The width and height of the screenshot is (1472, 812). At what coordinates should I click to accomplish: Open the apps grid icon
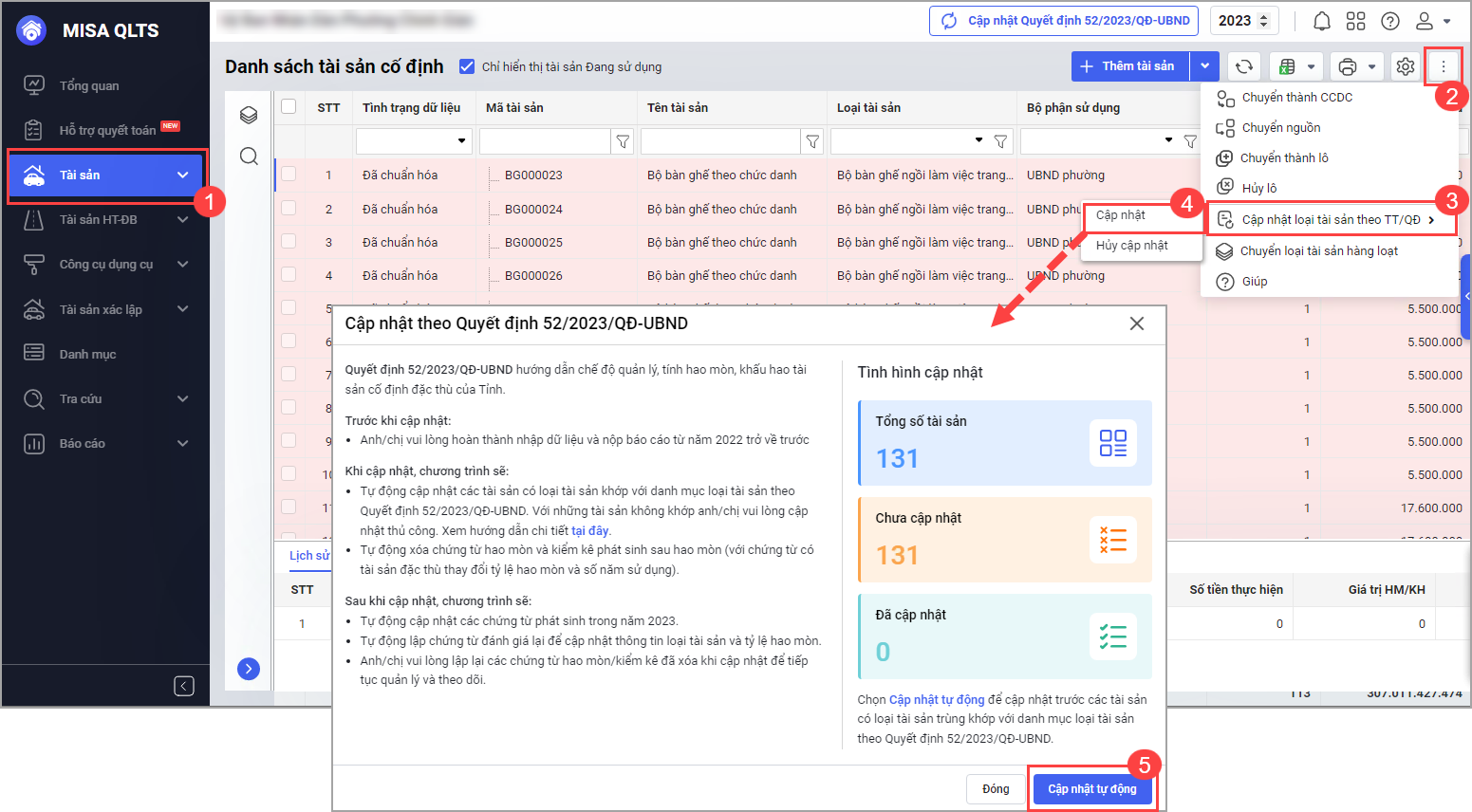point(1355,21)
